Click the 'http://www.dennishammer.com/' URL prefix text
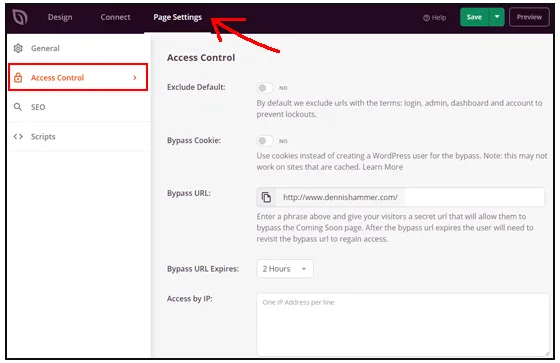Image resolution: width=560 pixels, height=363 pixels. (340, 197)
